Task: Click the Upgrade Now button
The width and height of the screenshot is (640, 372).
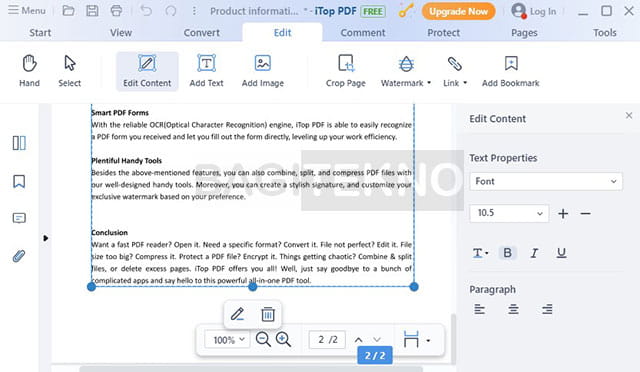Action: point(458,11)
